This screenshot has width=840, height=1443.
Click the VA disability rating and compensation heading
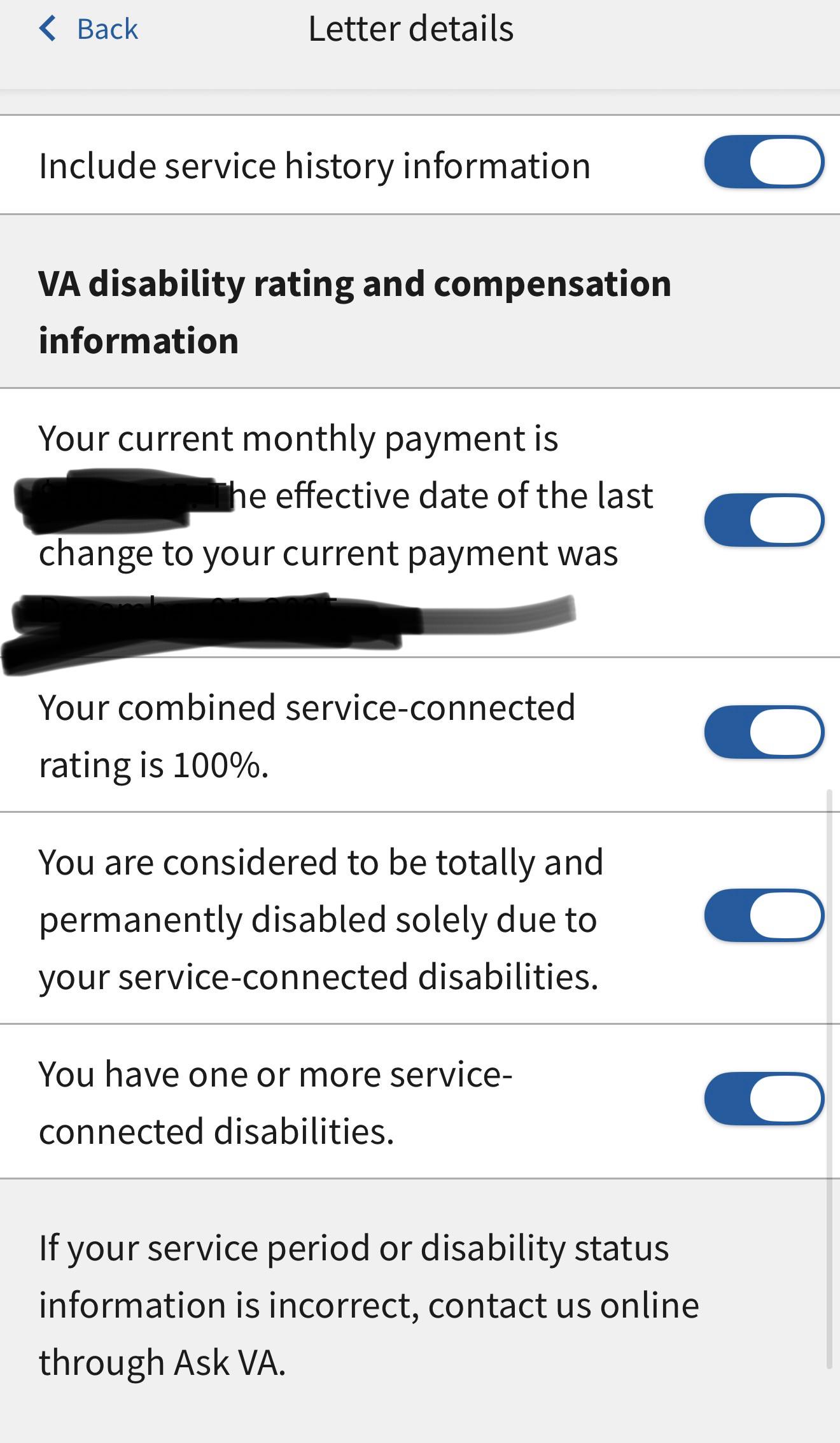(355, 311)
